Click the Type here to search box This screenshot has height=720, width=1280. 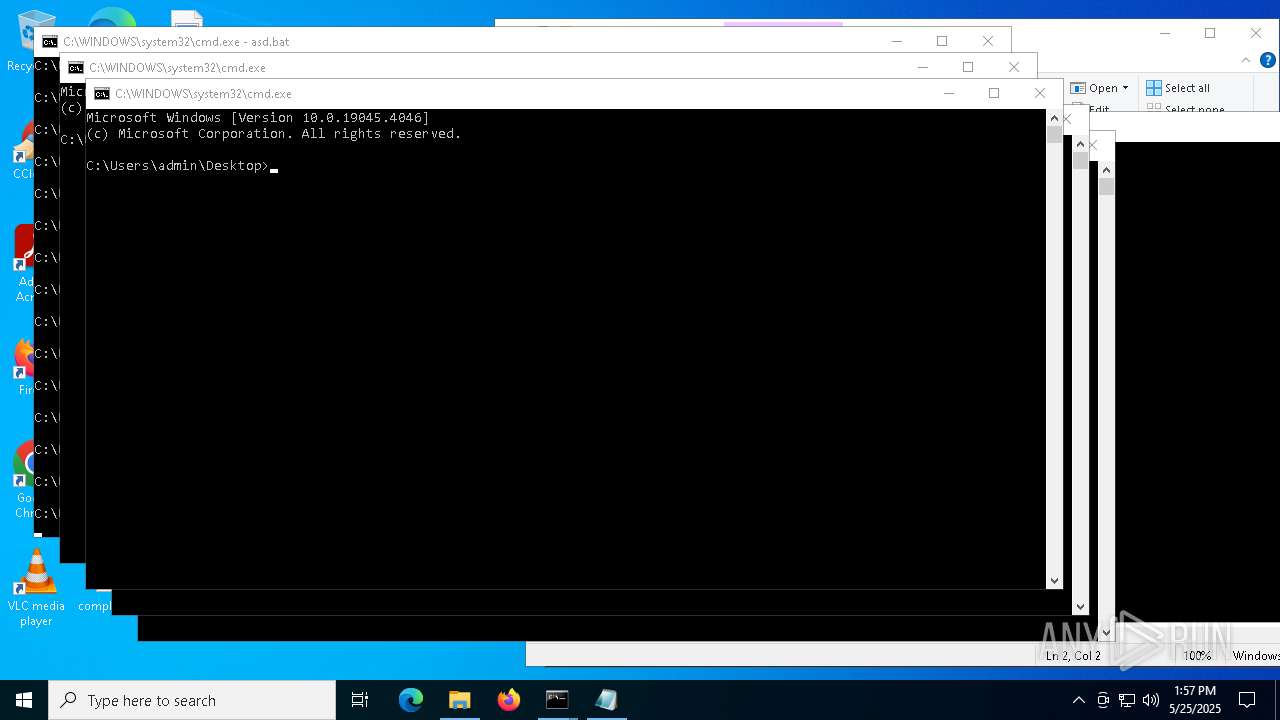(x=192, y=700)
